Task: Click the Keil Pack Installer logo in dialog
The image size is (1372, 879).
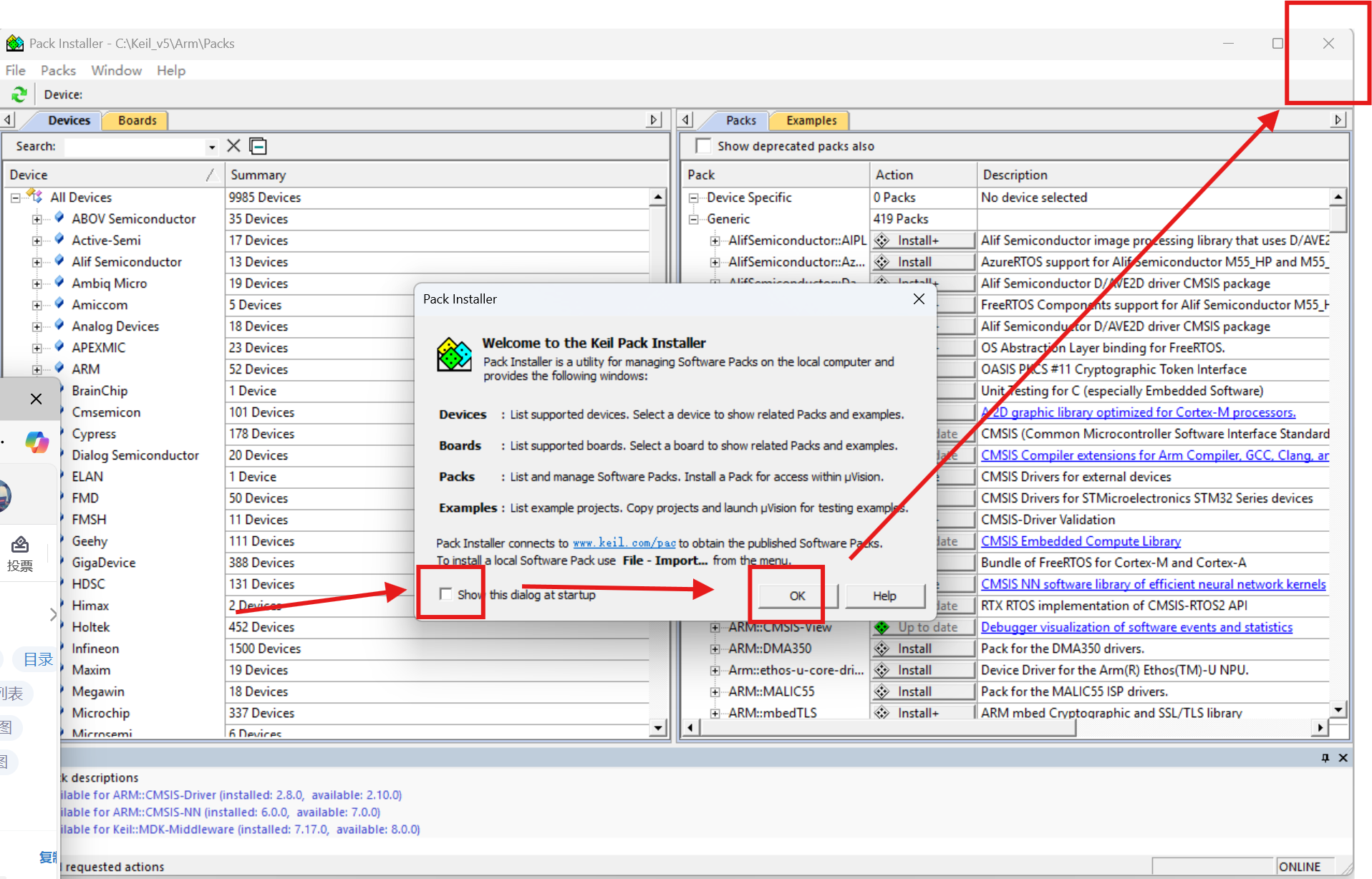Action: (454, 354)
